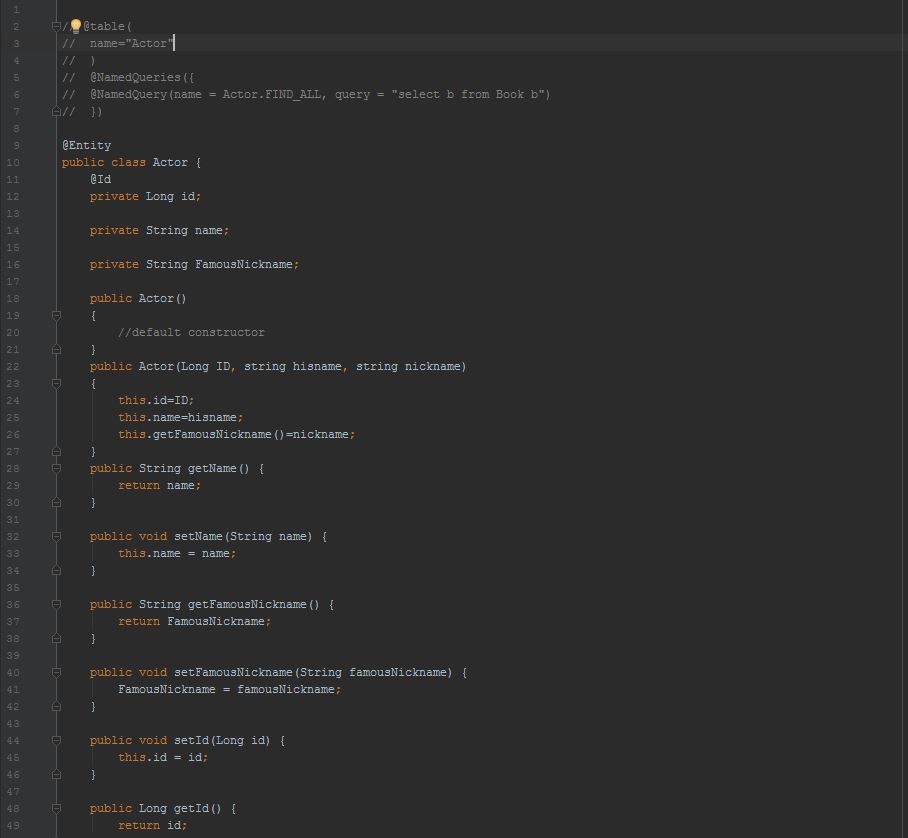
Task: Click fold end marker on line 38
Action: [x=56, y=638]
